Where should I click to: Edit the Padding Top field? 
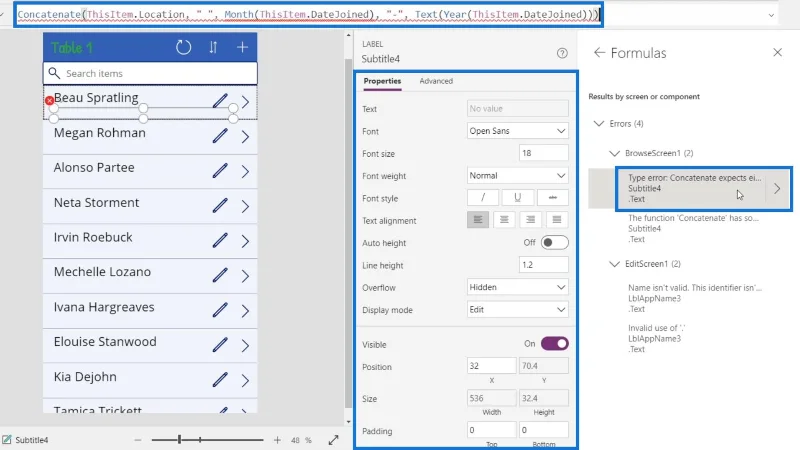(x=491, y=430)
